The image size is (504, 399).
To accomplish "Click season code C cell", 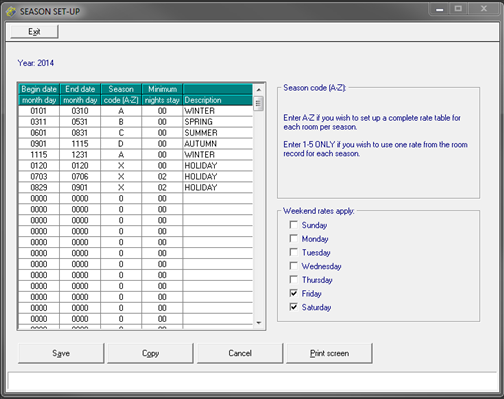I will click(121, 133).
